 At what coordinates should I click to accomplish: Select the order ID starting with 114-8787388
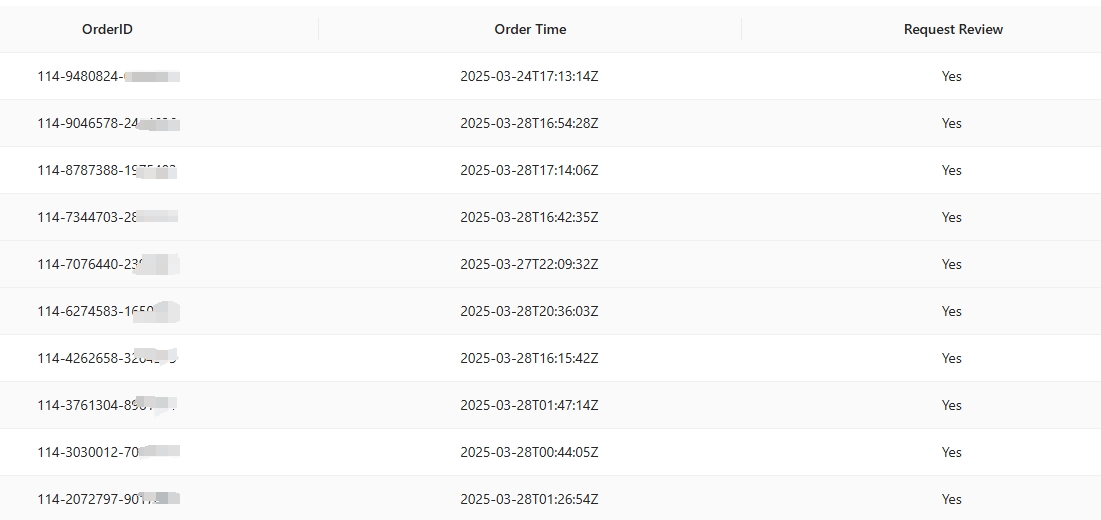tap(107, 171)
